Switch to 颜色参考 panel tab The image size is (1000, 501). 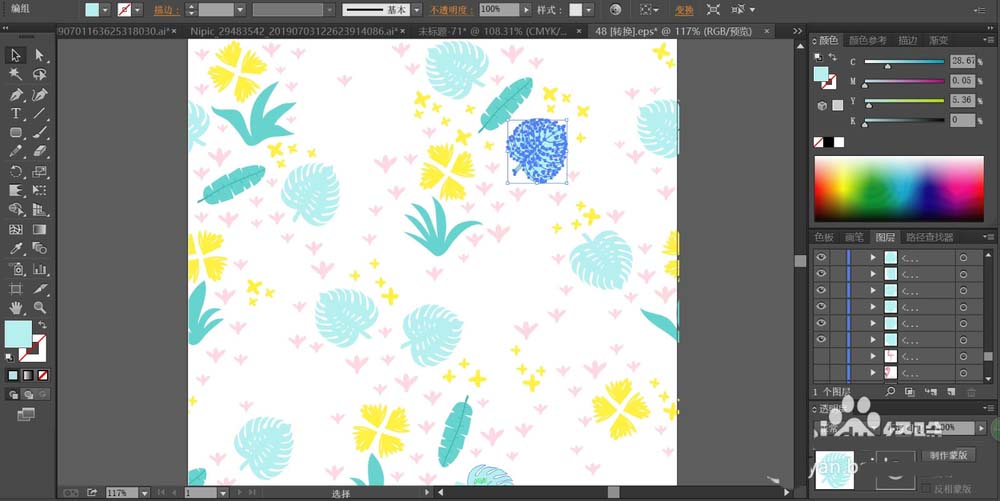pyautogui.click(x=867, y=40)
